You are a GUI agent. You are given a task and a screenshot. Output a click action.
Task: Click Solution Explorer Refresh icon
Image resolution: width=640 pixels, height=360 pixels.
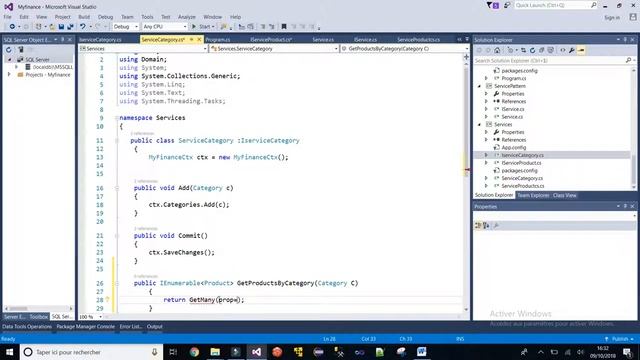click(x=532, y=50)
